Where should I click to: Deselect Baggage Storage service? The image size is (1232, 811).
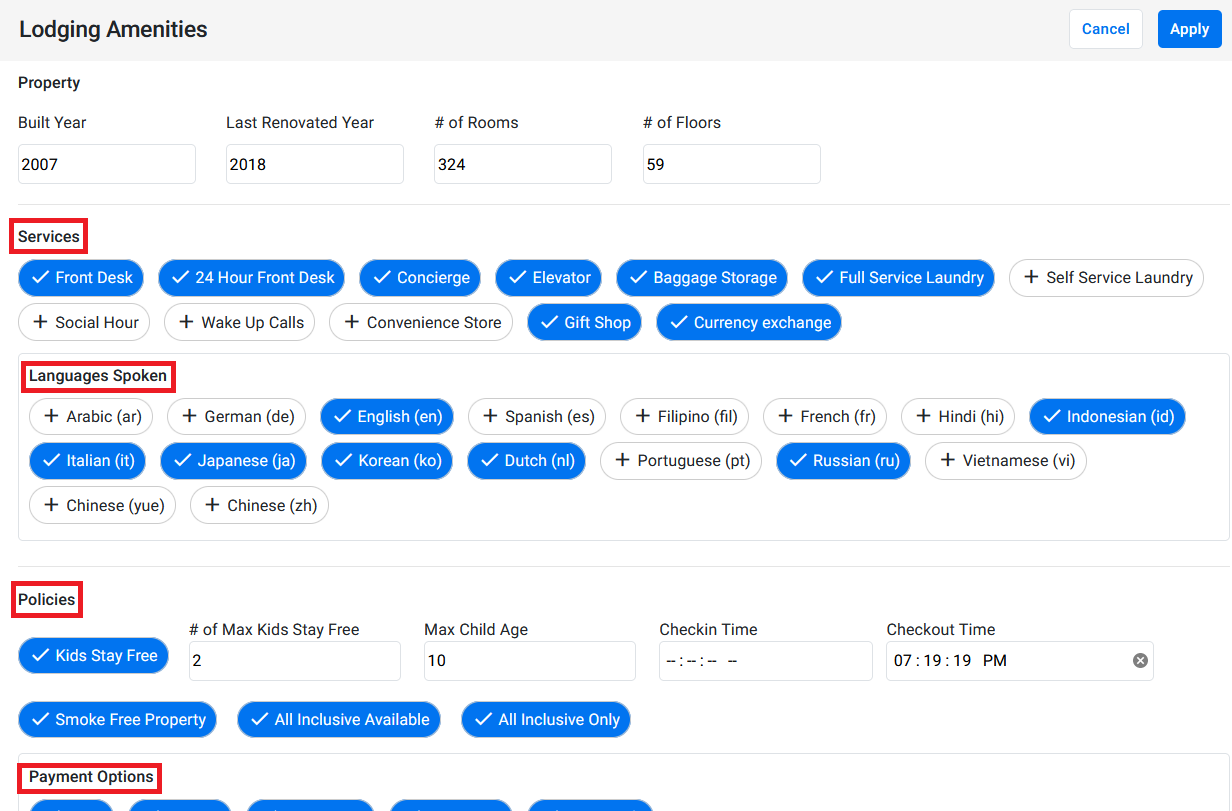click(702, 278)
